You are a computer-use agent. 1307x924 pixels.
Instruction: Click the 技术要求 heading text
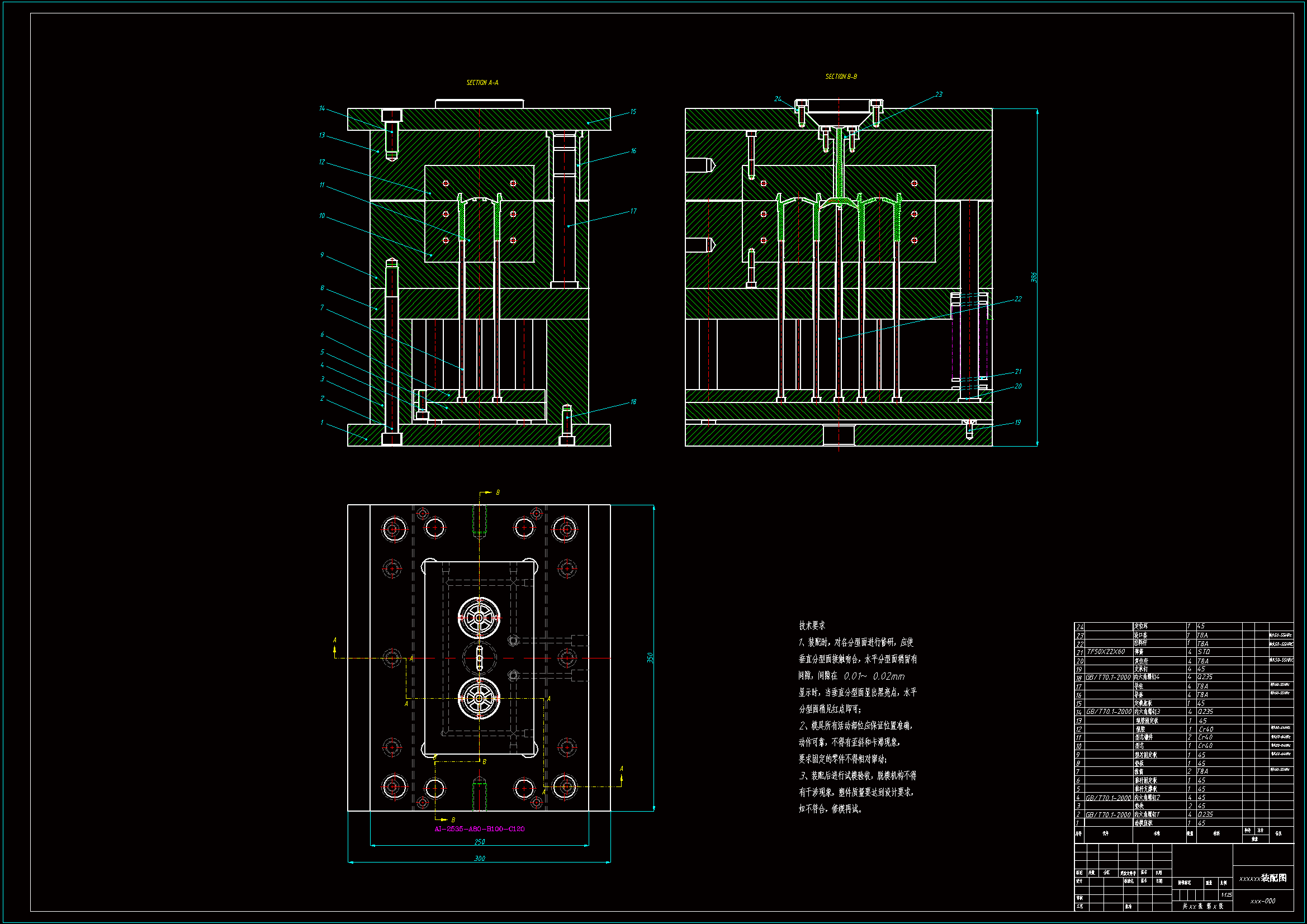click(x=812, y=626)
